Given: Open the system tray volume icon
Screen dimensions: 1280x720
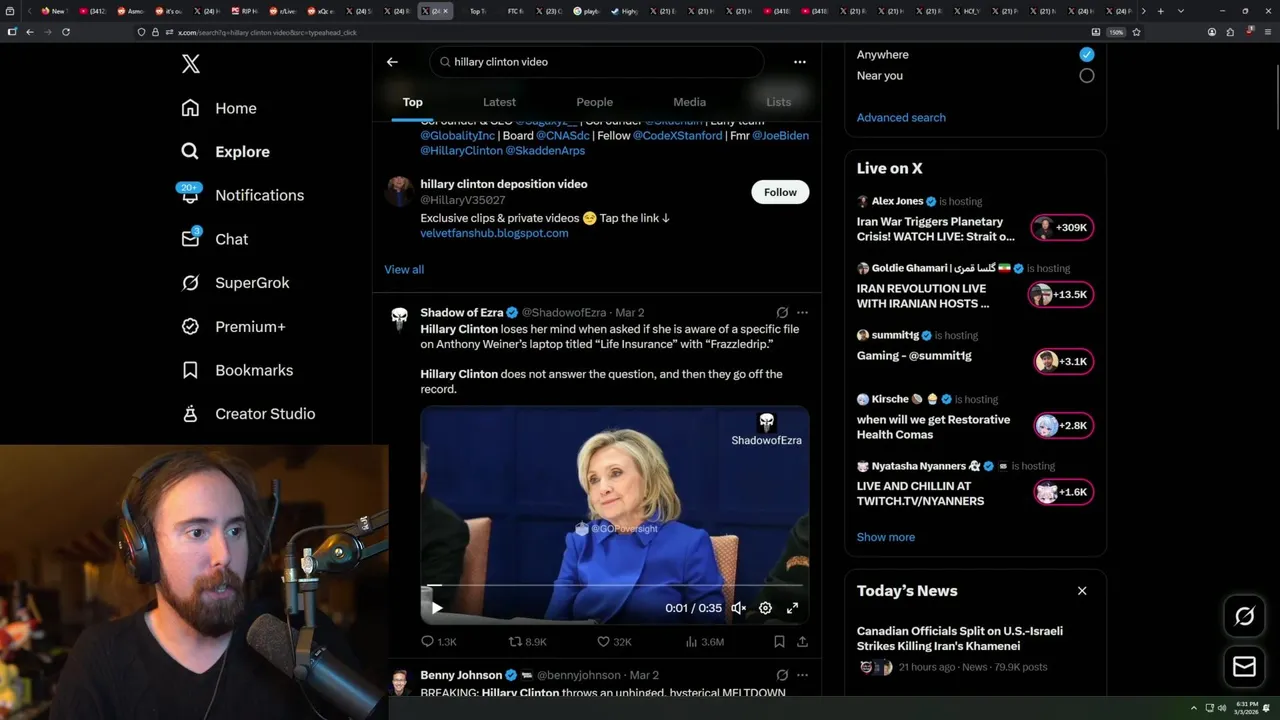Looking at the screenshot, I should coord(1221,708).
